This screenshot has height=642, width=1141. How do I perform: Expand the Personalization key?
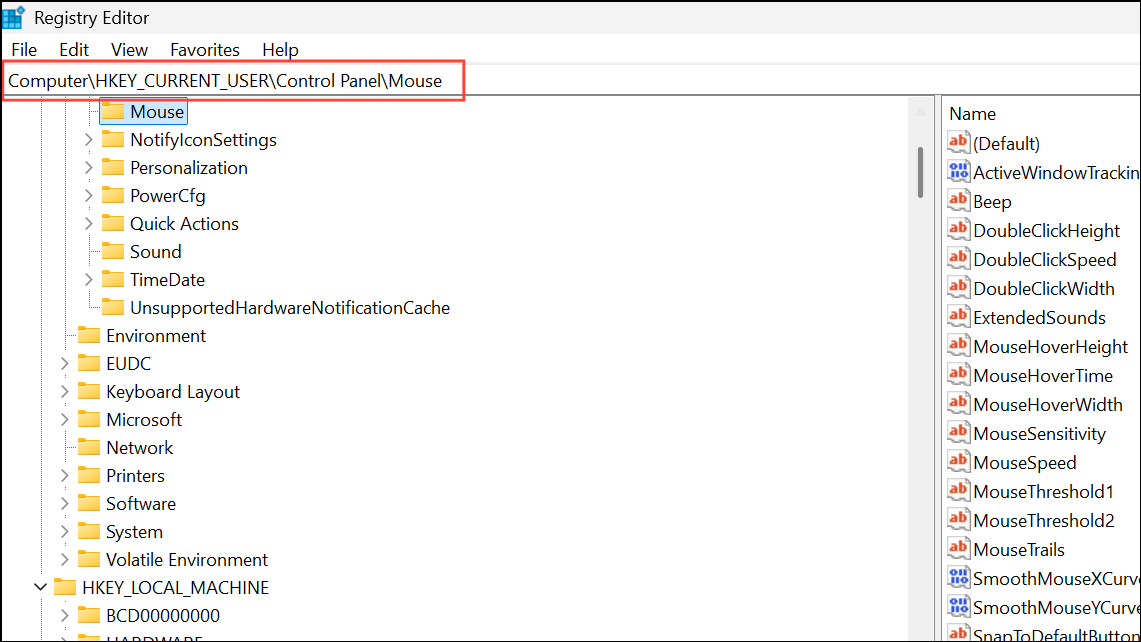(88, 167)
